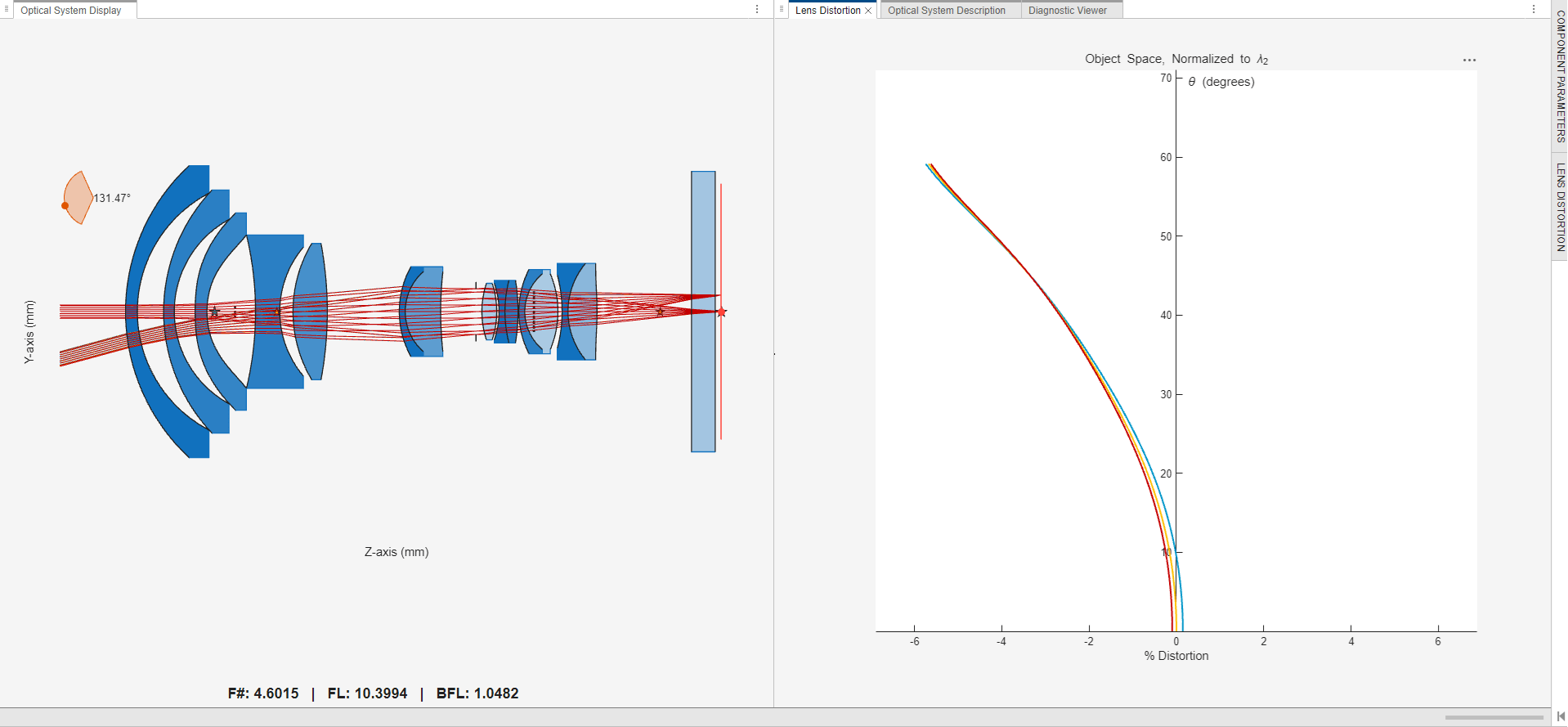Click the θ (degrees) axis label

(x=1221, y=82)
